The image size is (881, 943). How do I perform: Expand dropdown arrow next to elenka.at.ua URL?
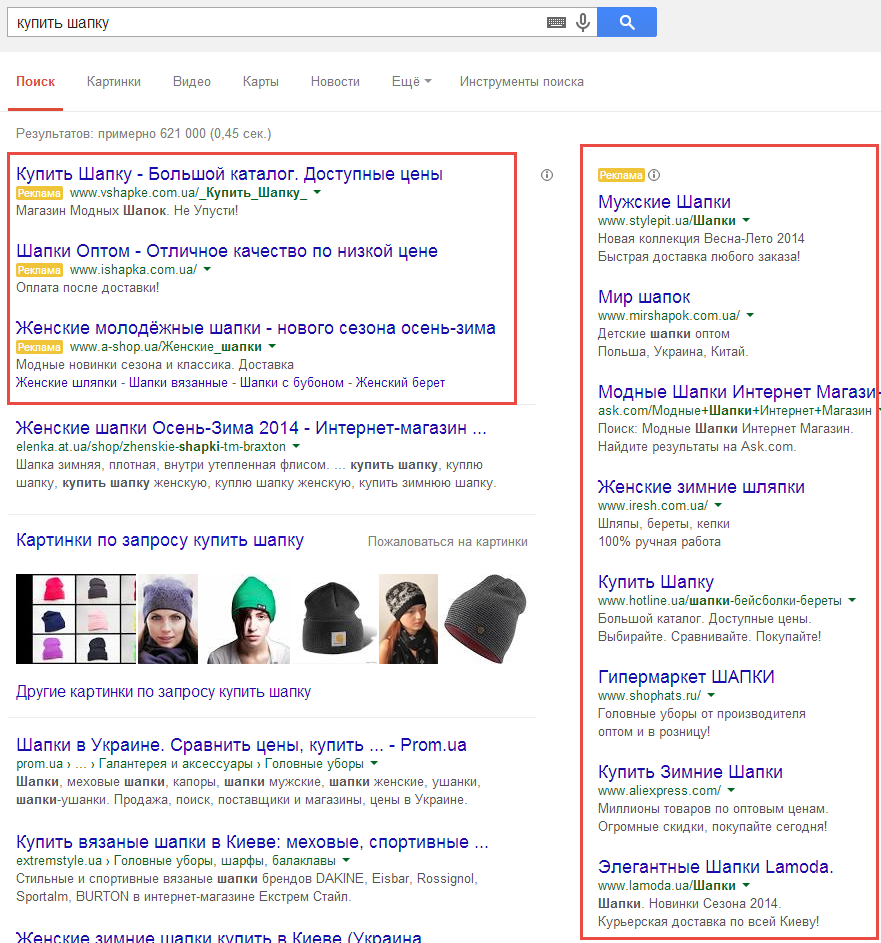296,446
